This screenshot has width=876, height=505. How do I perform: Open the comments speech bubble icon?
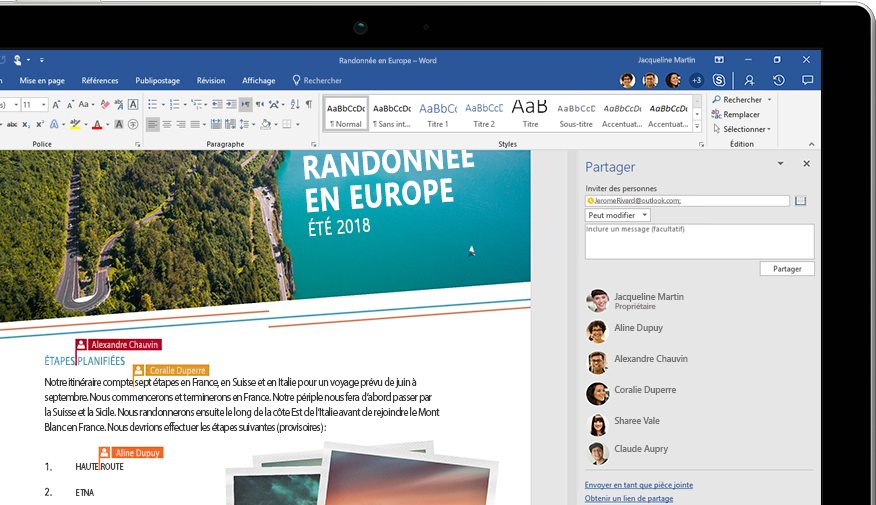[807, 80]
